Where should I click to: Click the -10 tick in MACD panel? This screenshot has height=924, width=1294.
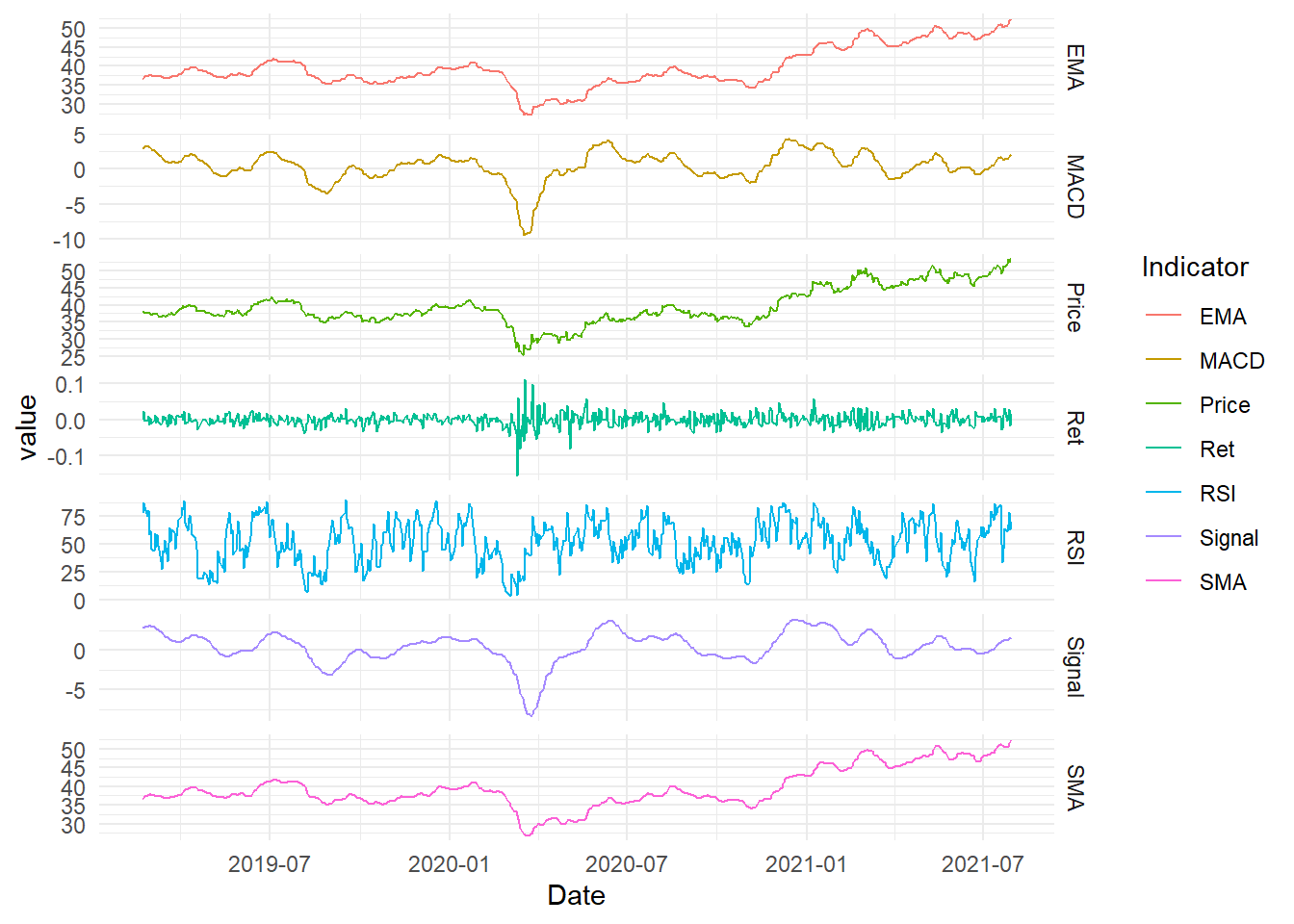click(x=68, y=240)
